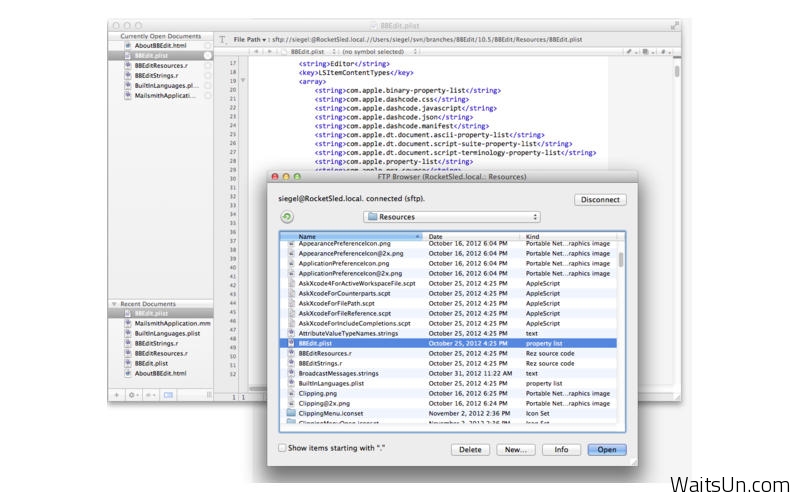Viewport: 800px width, 500px height.
Task: Select BBEditStrings.r row in FTP list
Action: pyautogui.click(x=448, y=363)
